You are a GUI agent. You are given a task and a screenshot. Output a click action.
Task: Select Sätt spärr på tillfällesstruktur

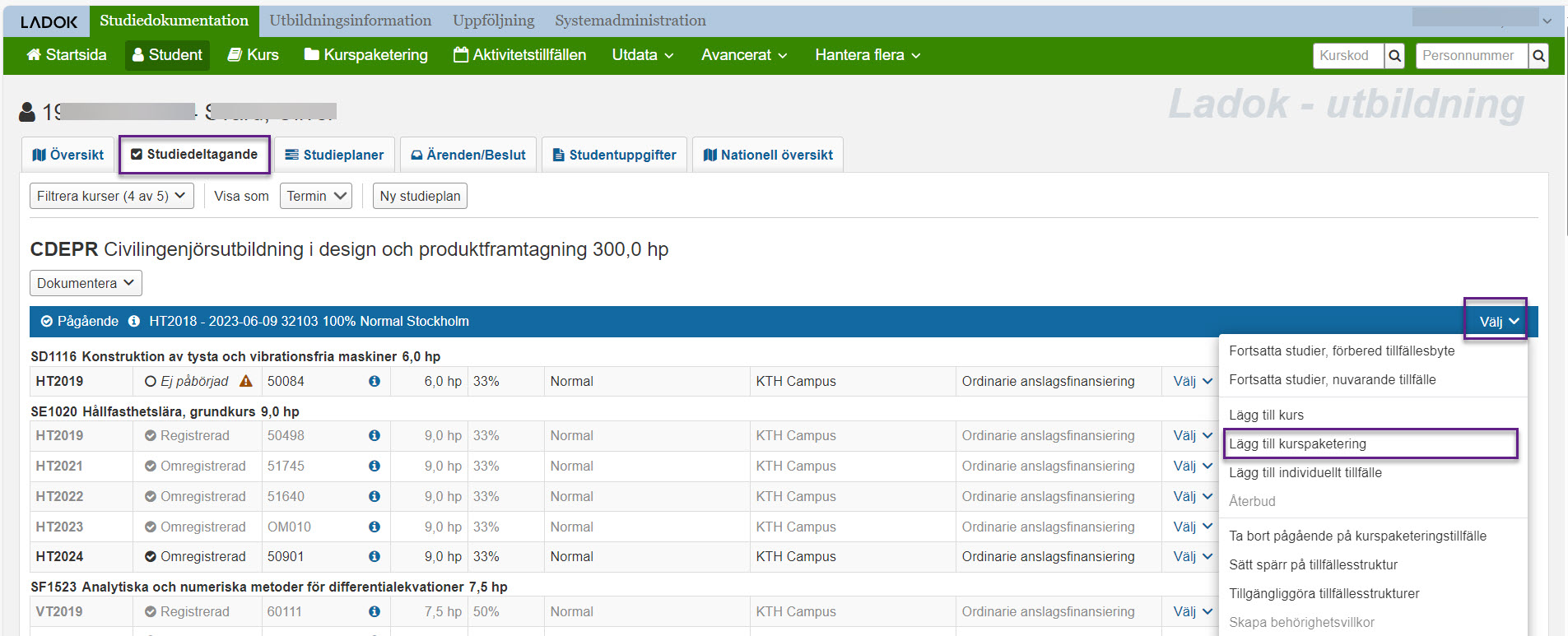click(1314, 565)
